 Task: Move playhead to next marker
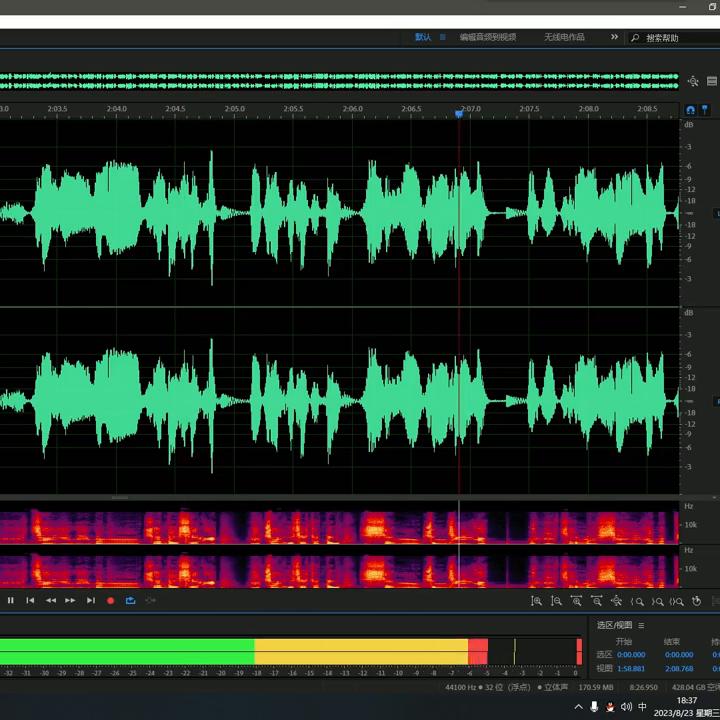pyautogui.click(x=90, y=600)
